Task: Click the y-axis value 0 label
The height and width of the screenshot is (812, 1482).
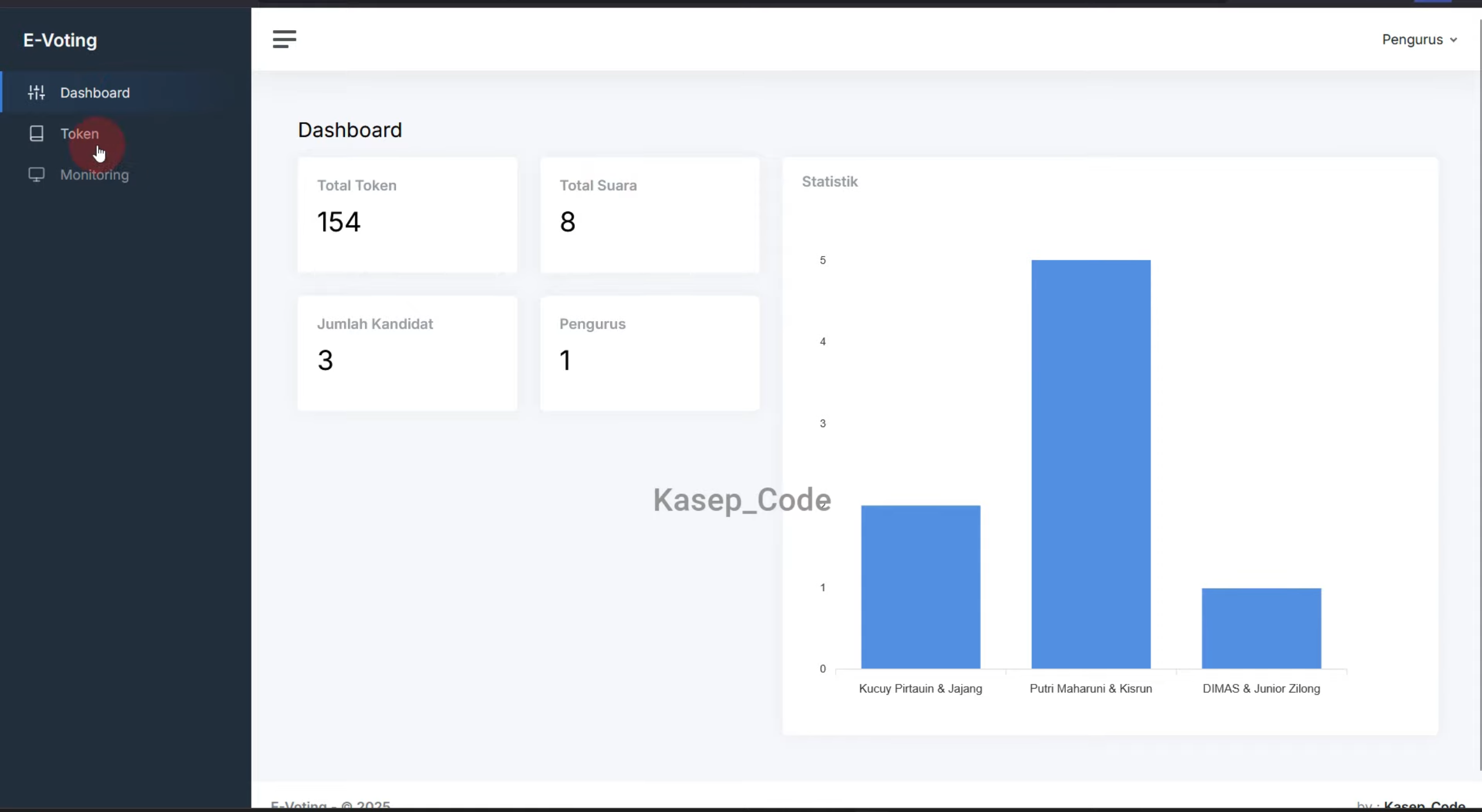Action: pos(822,669)
